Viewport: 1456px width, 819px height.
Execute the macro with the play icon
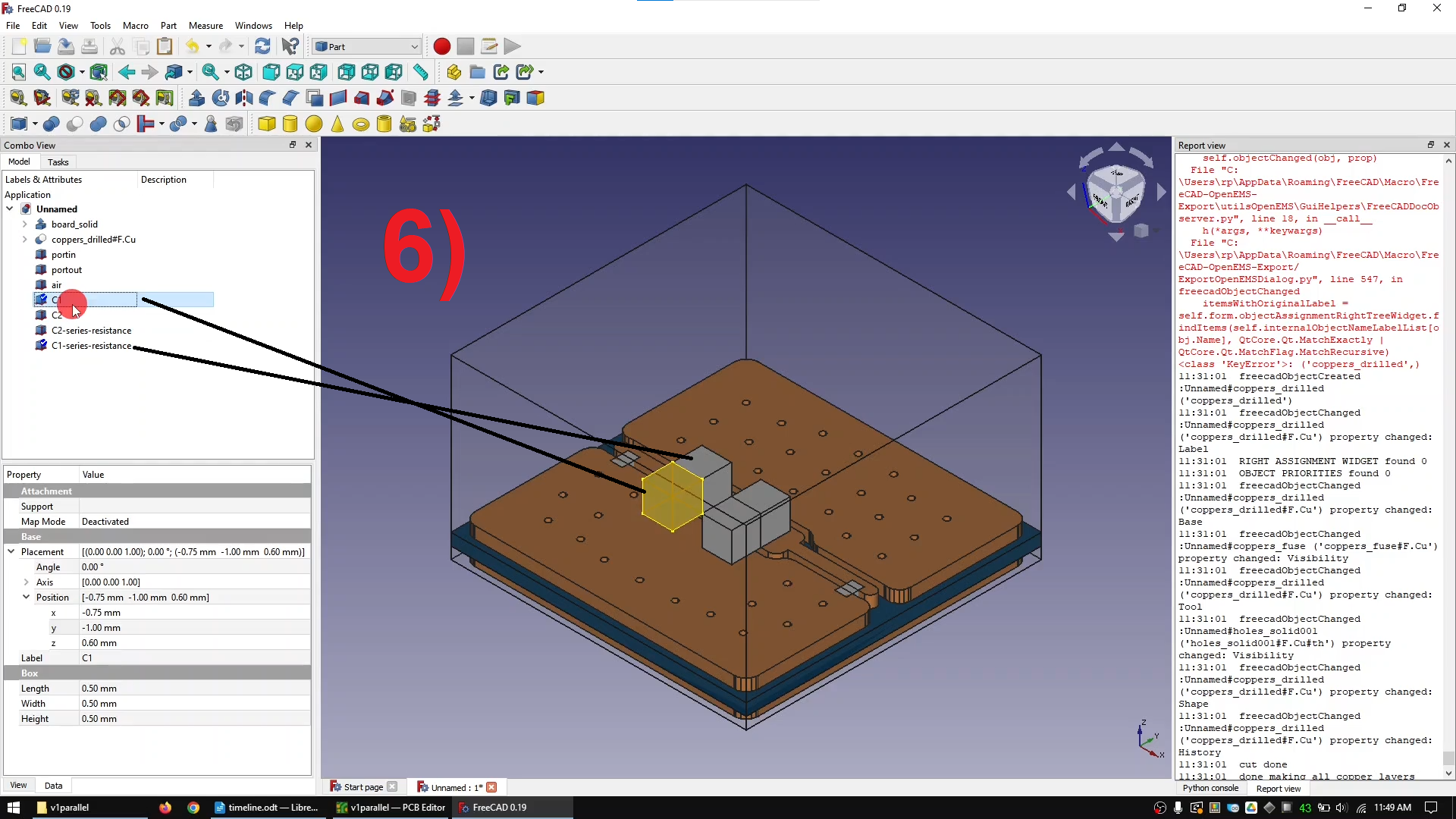point(513,46)
